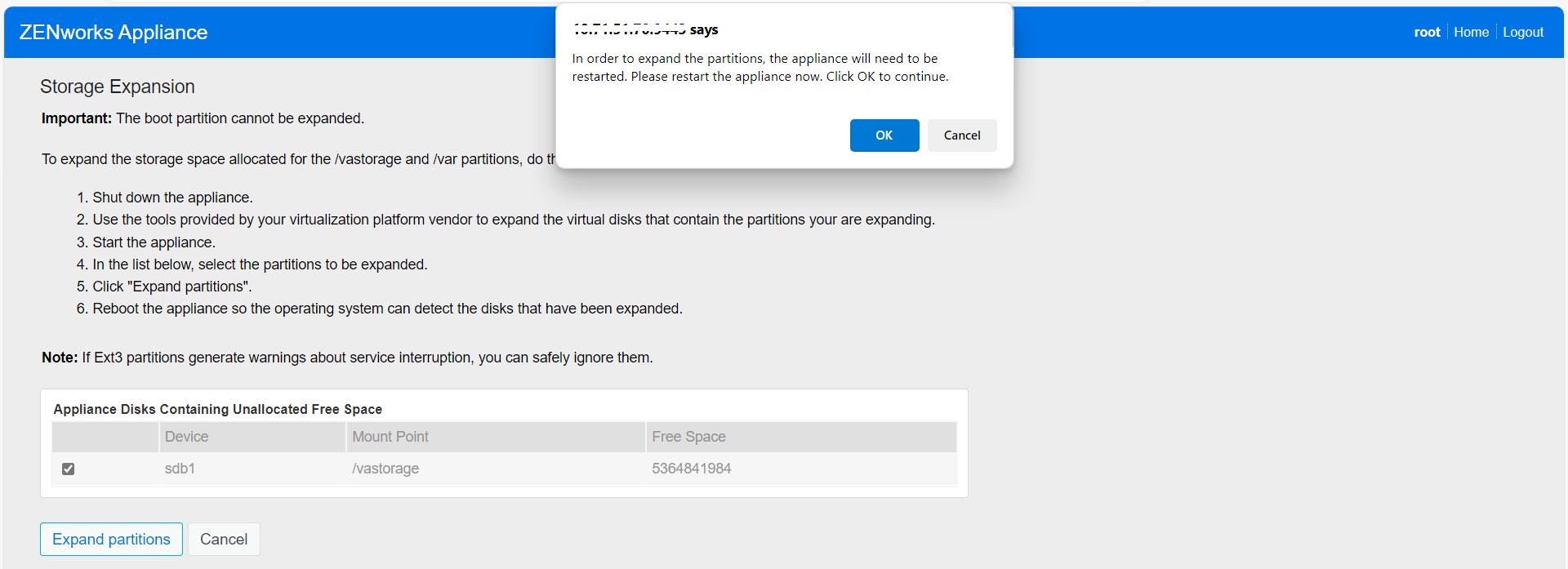Click OK in the restart dialog
Screen dimensions: 1568x569
(884, 136)
